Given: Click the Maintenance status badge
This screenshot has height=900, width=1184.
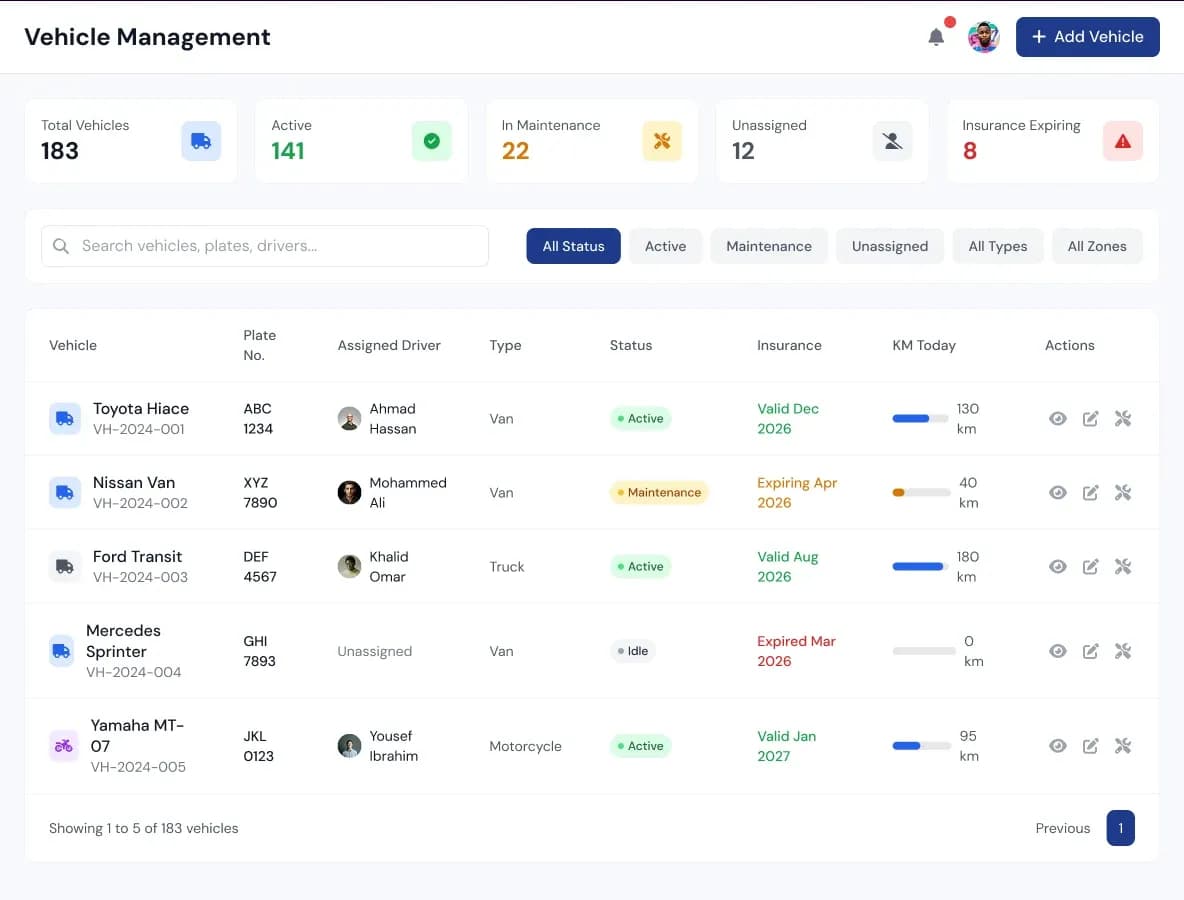Looking at the screenshot, I should click(x=658, y=492).
